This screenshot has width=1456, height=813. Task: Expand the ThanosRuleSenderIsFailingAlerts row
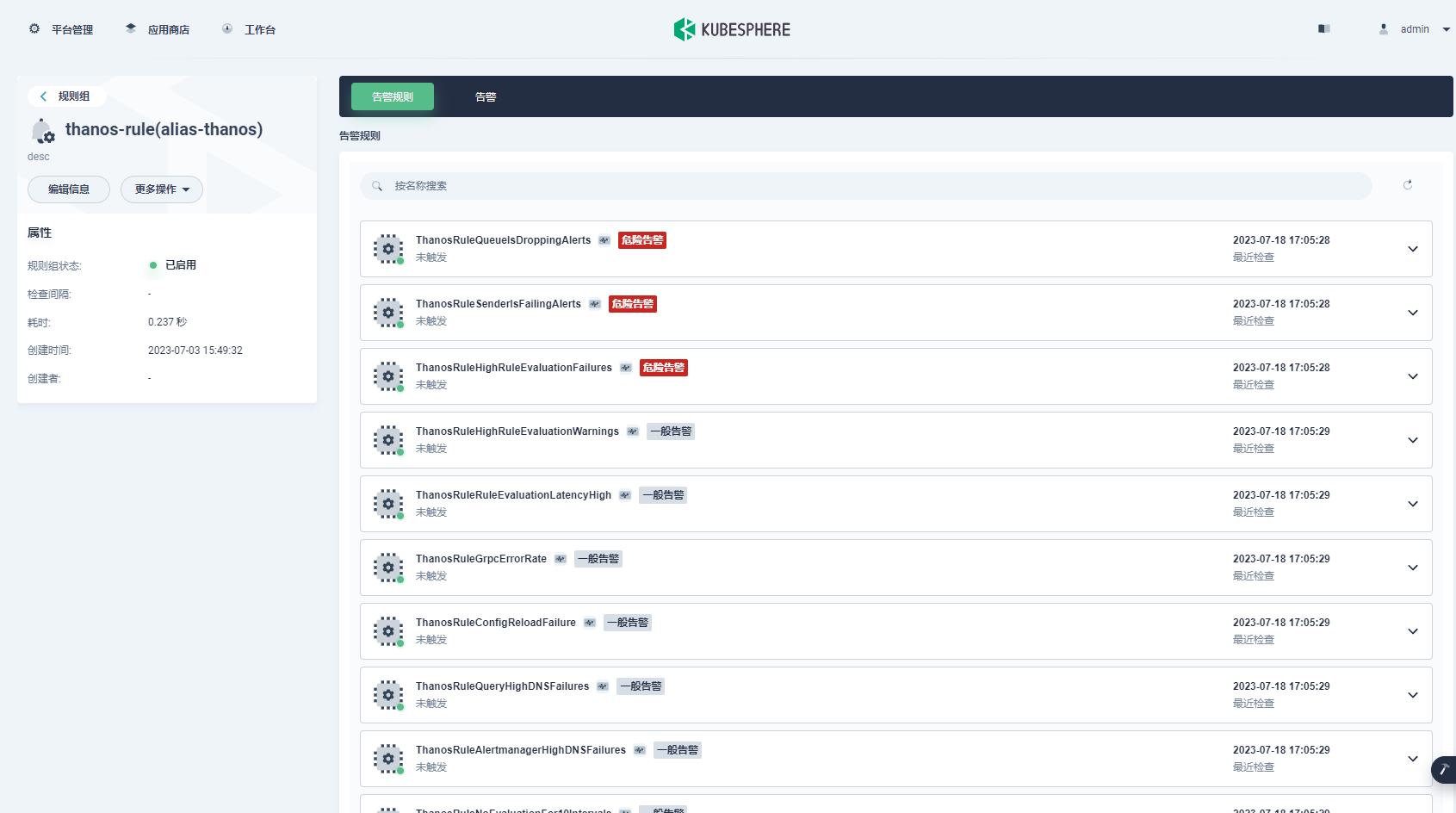click(x=1413, y=313)
